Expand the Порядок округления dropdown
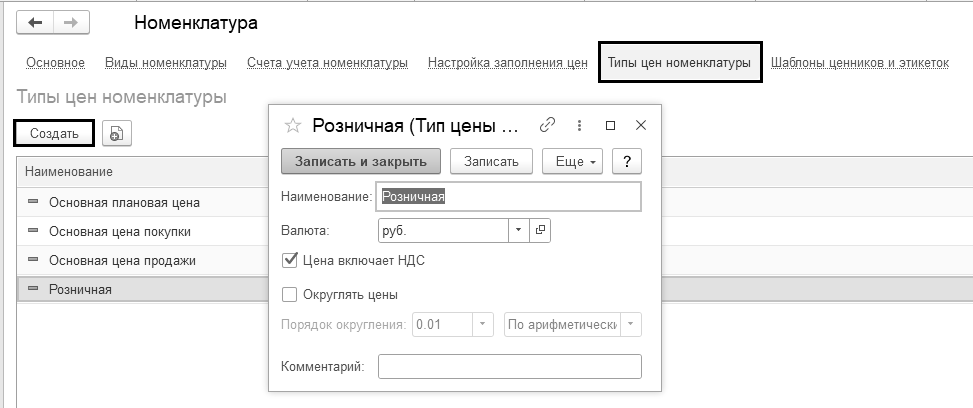Screen dimensions: 973x408 pyautogui.click(x=484, y=324)
